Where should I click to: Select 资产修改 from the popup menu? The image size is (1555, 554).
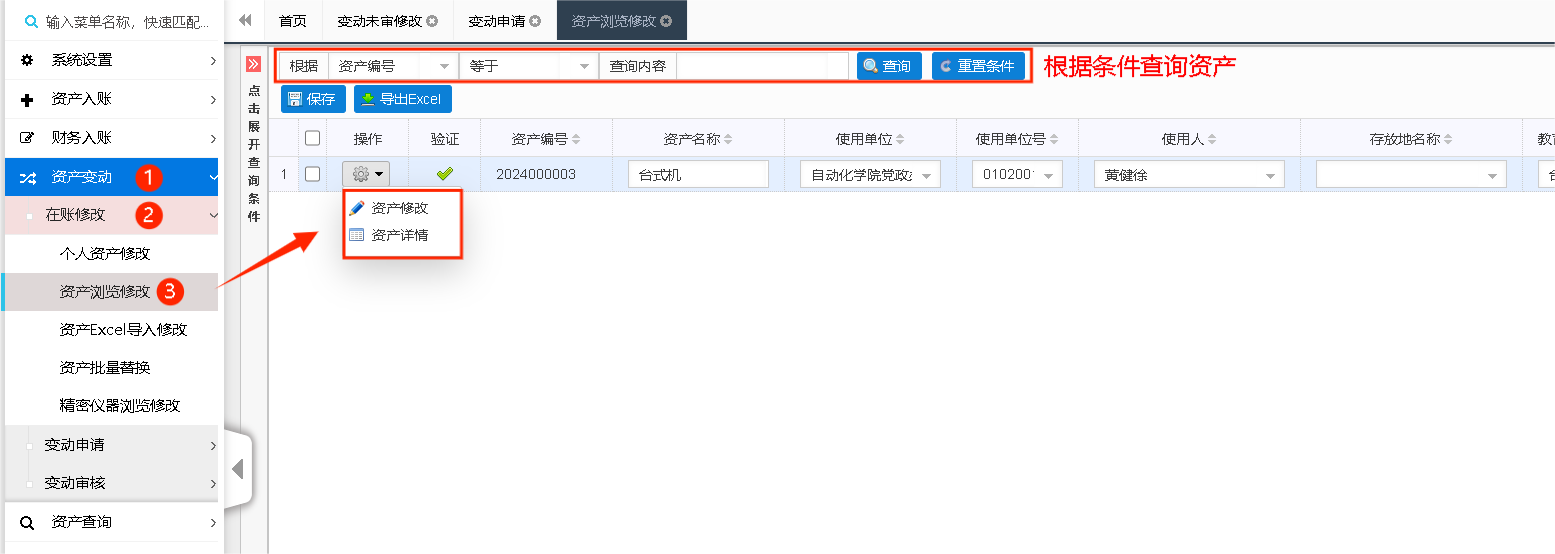399,208
